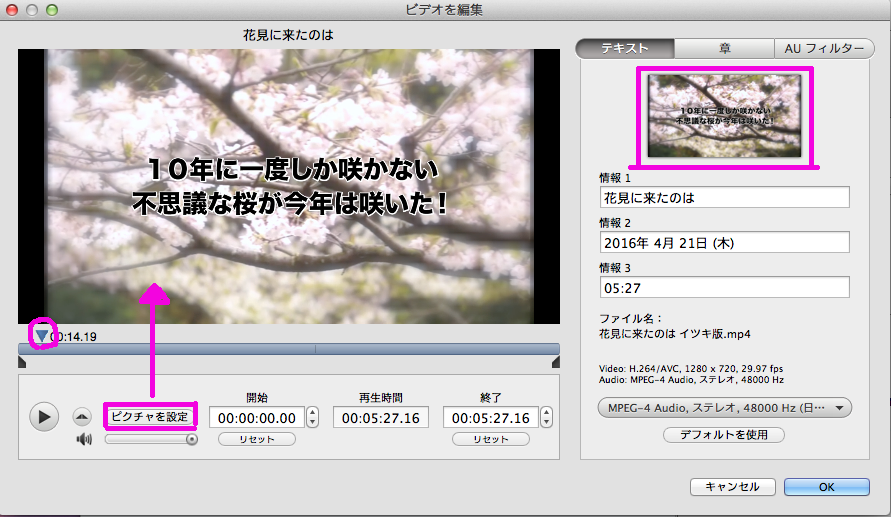
Task: Open the MPEG-4 Audio track dropdown
Action: click(724, 407)
